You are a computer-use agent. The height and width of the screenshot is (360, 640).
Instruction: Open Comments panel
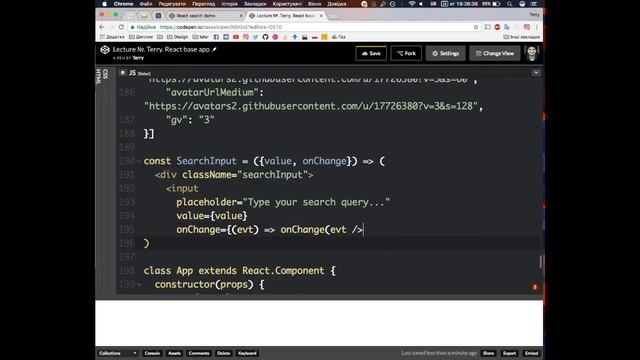(x=199, y=353)
